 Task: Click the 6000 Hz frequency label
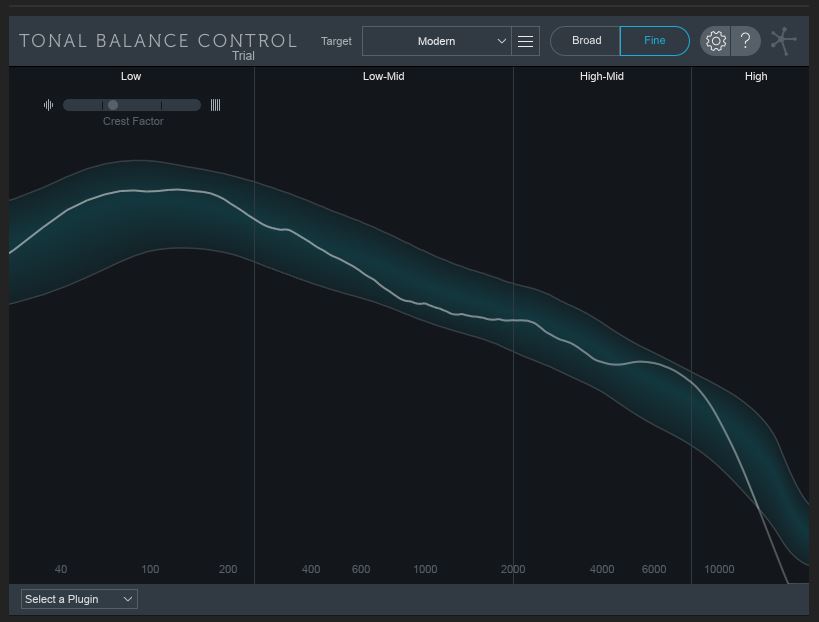653,569
